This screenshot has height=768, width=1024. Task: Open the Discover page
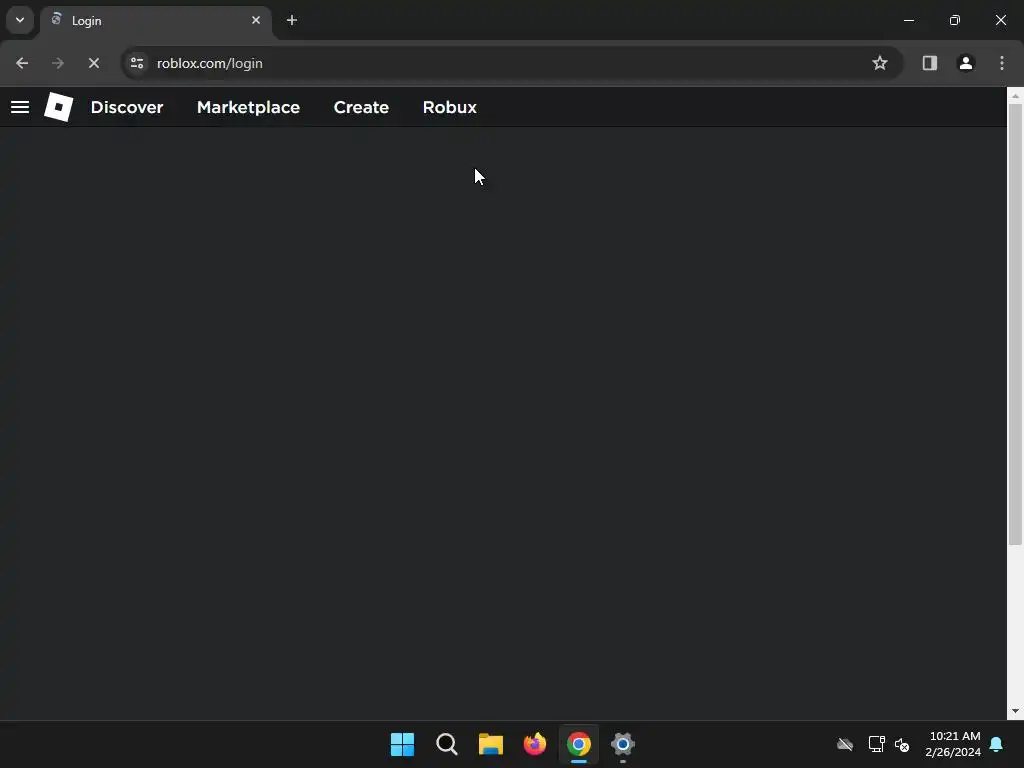point(127,107)
